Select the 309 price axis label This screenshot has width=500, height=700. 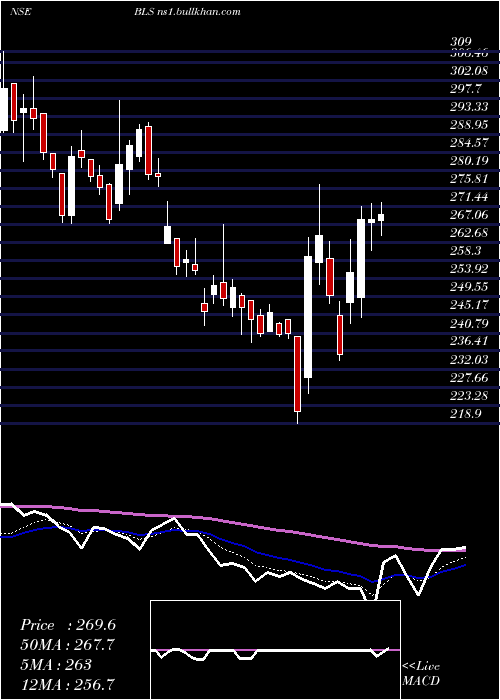(461, 42)
